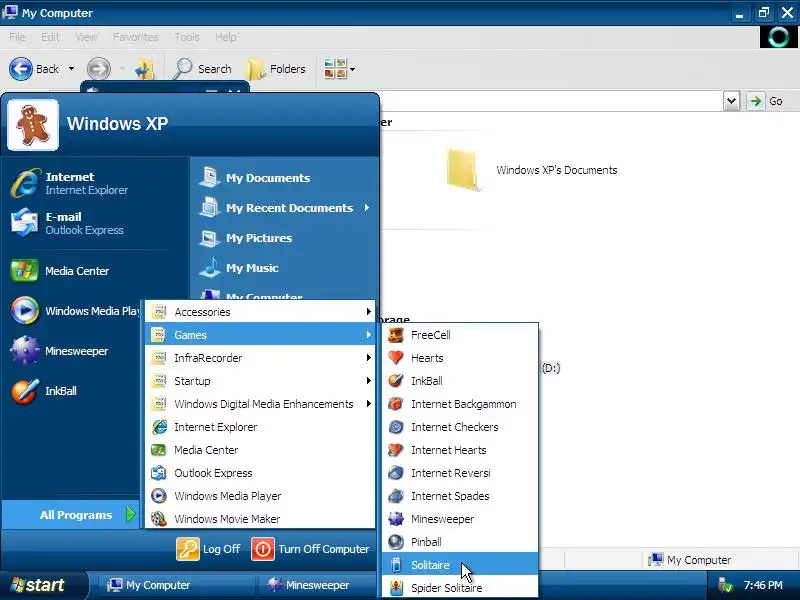The width and height of the screenshot is (800, 600).
Task: Open the File menu
Action: [17, 37]
